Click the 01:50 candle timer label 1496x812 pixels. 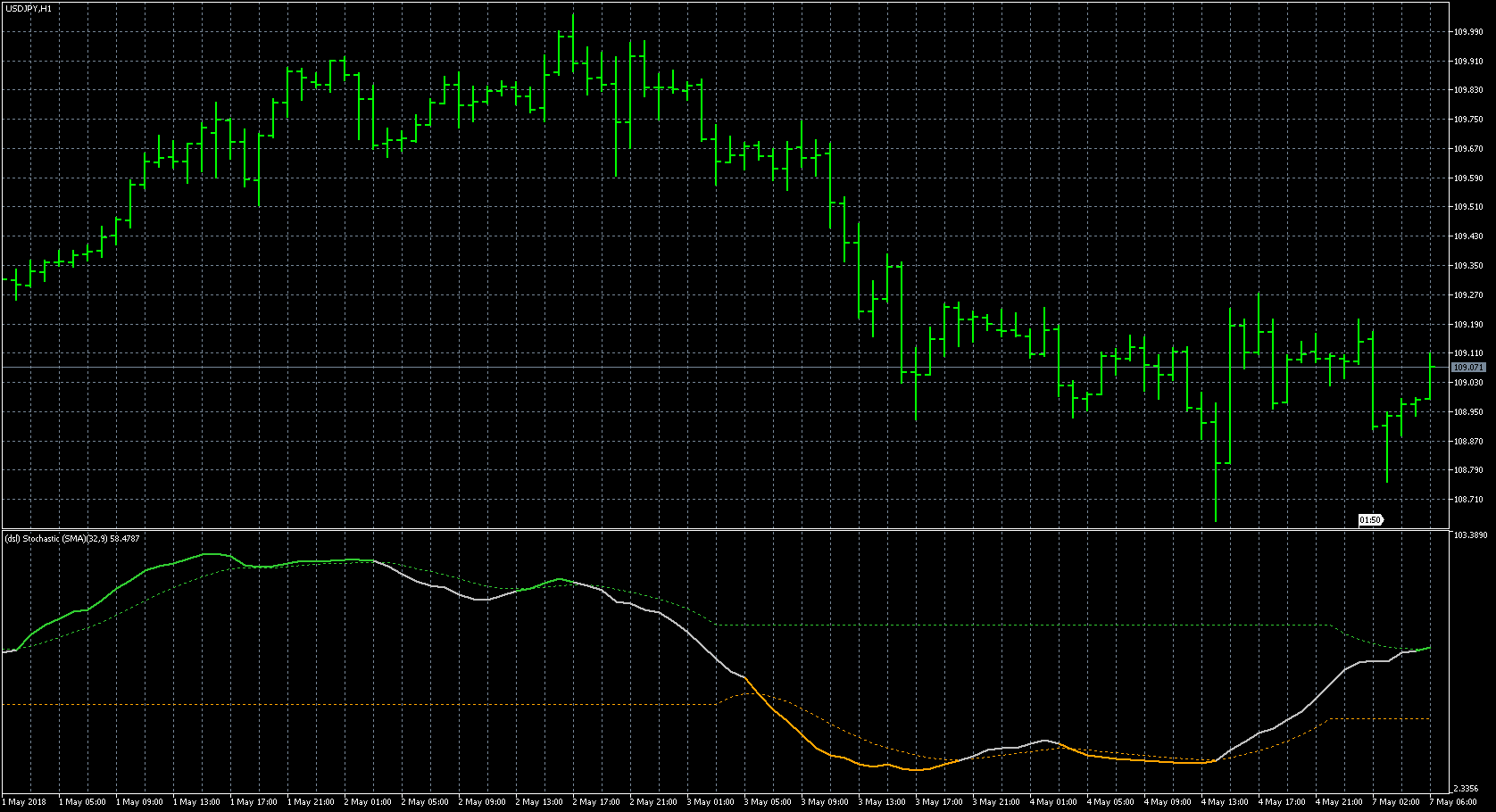click(x=1369, y=520)
